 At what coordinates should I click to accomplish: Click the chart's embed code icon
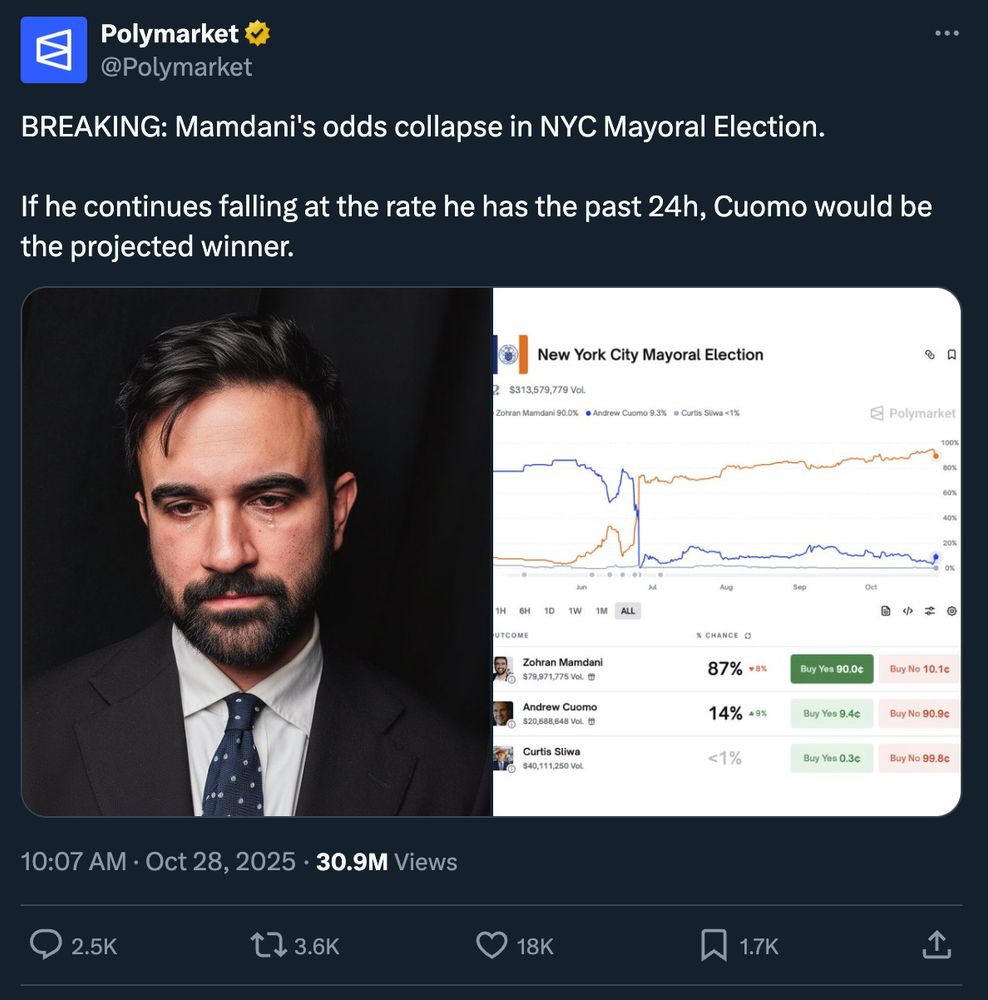tap(908, 611)
